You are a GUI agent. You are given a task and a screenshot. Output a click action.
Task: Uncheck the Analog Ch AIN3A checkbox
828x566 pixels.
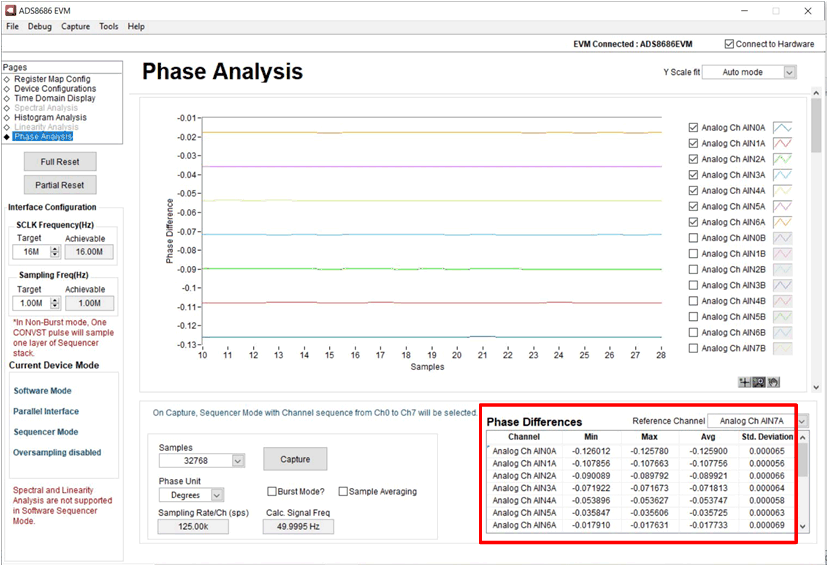click(x=694, y=175)
